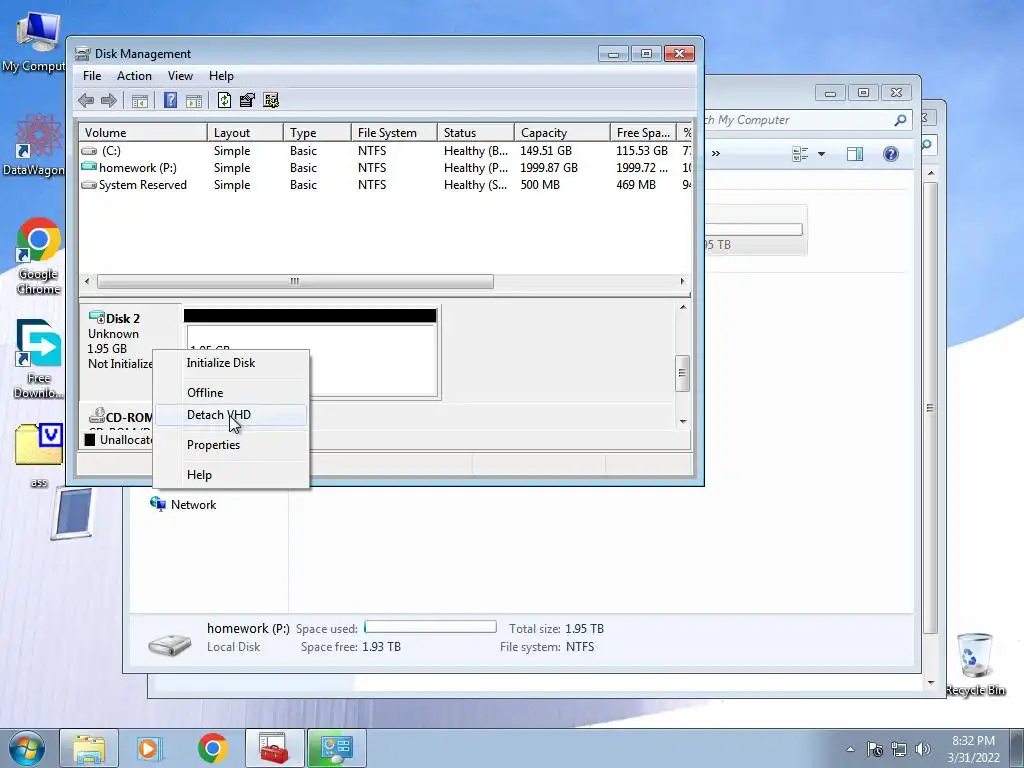Select the System Reserved volume row
This screenshot has height=768, width=1024.
coord(385,185)
